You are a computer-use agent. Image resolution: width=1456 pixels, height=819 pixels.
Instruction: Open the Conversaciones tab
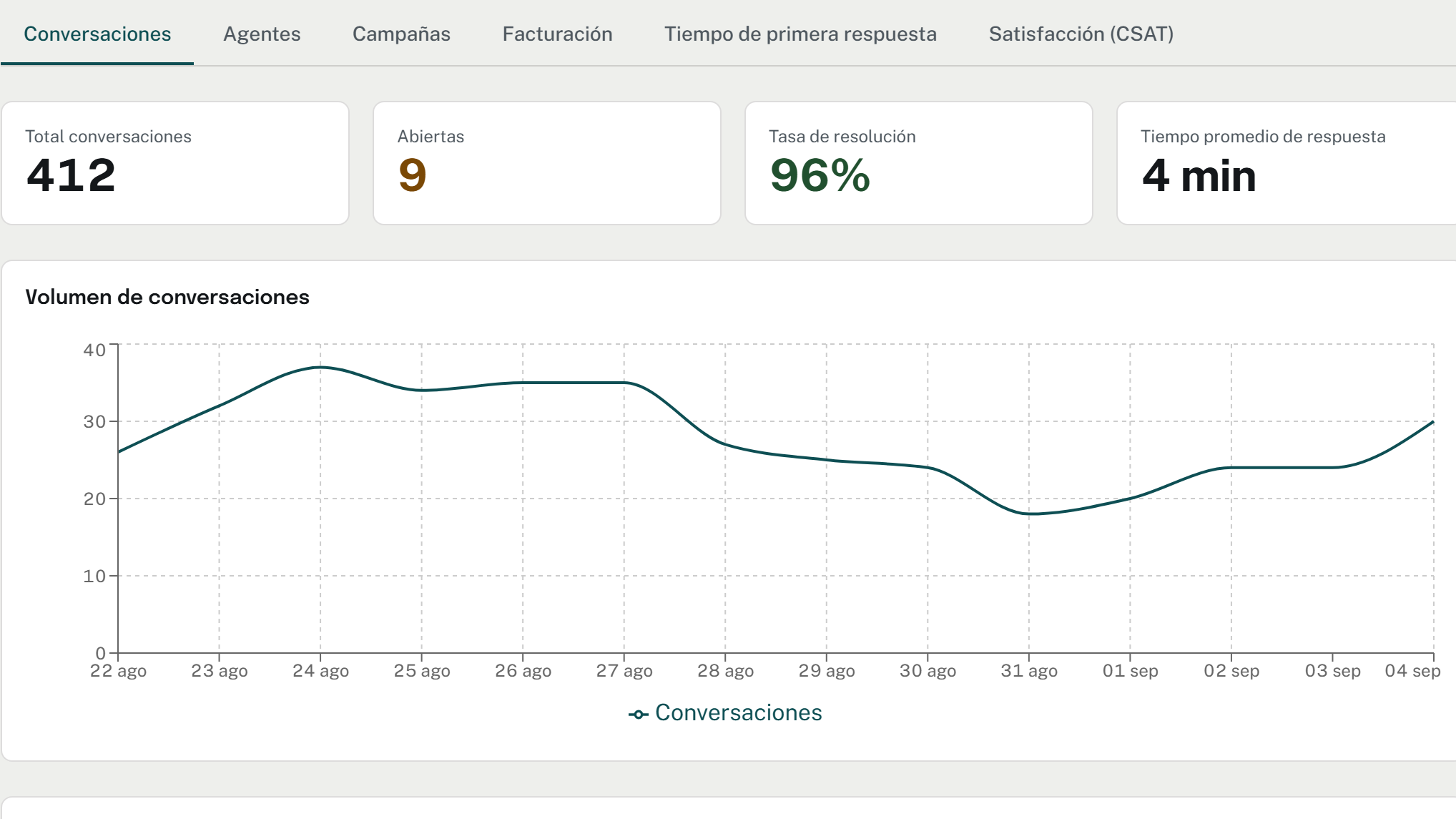(97, 34)
